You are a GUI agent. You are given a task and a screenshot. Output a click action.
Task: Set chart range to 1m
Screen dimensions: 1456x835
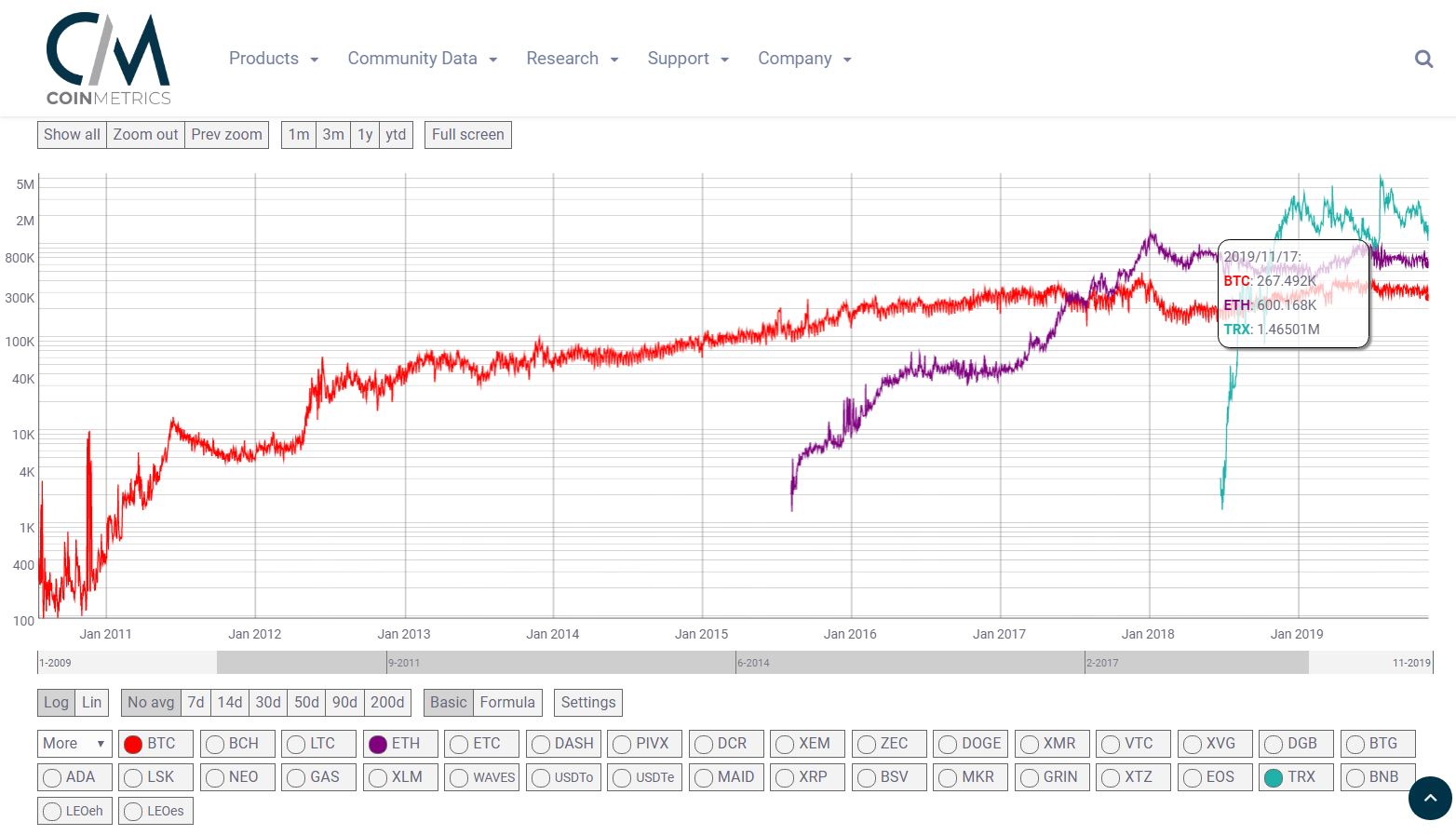(x=299, y=134)
